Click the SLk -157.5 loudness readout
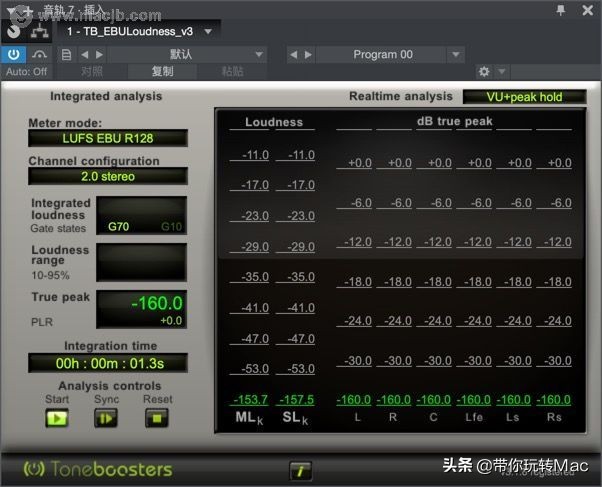 pos(296,400)
